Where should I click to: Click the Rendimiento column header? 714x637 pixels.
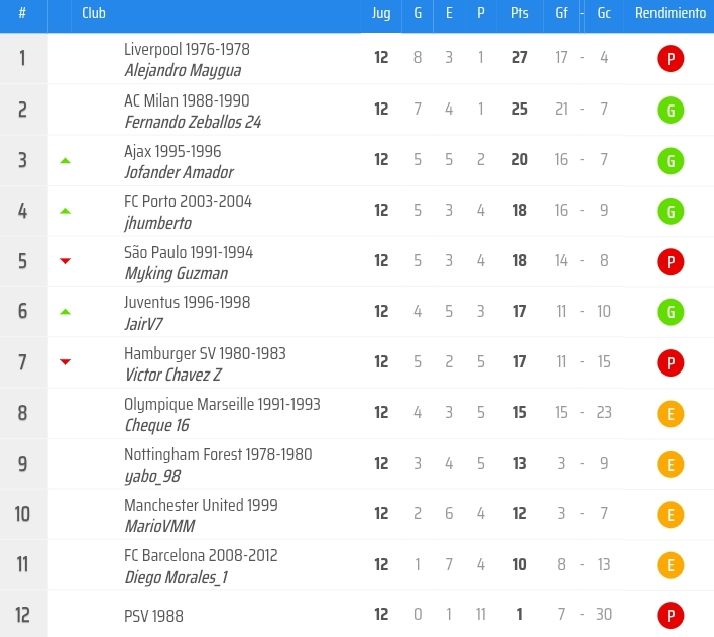[x=669, y=14]
